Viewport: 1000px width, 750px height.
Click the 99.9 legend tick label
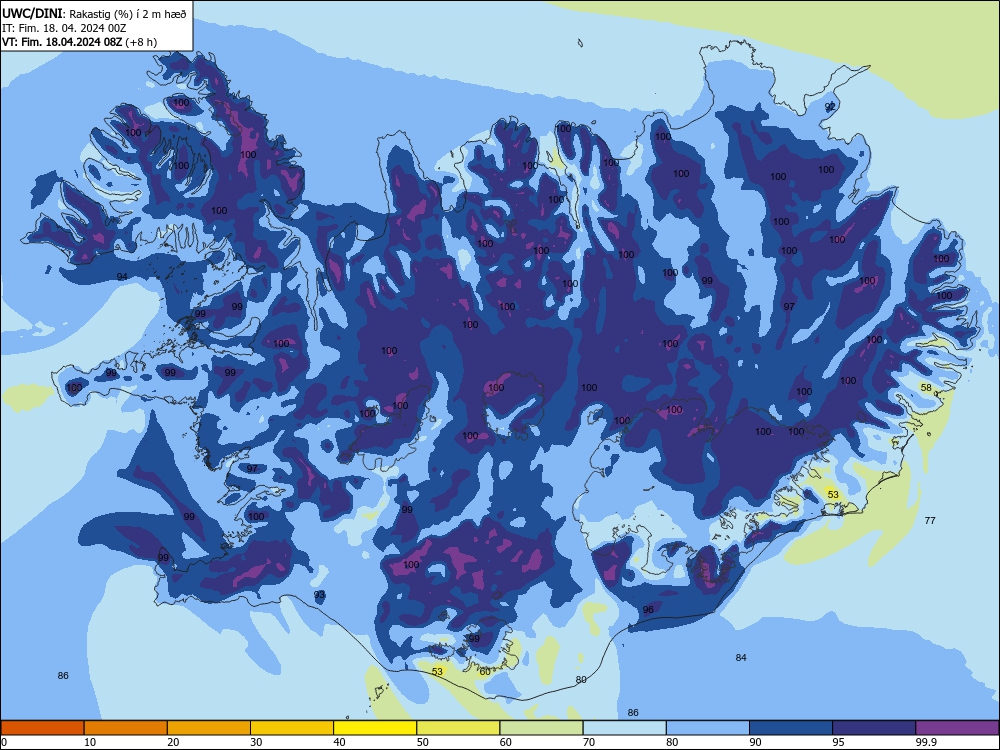coord(925,742)
